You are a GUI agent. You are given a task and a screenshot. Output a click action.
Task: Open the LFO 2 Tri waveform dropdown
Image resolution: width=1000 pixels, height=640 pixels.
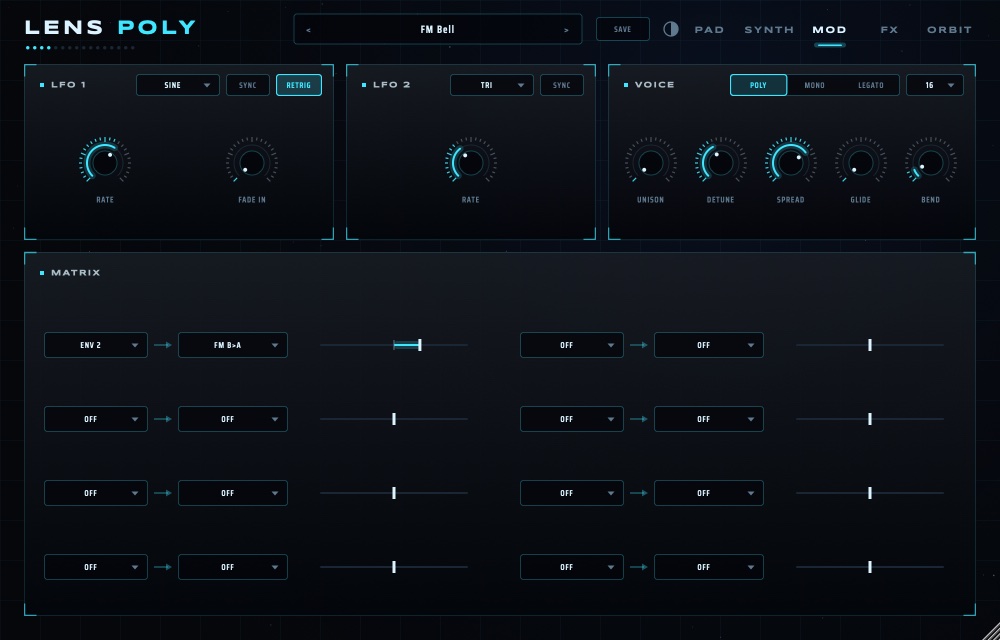[x=492, y=85]
